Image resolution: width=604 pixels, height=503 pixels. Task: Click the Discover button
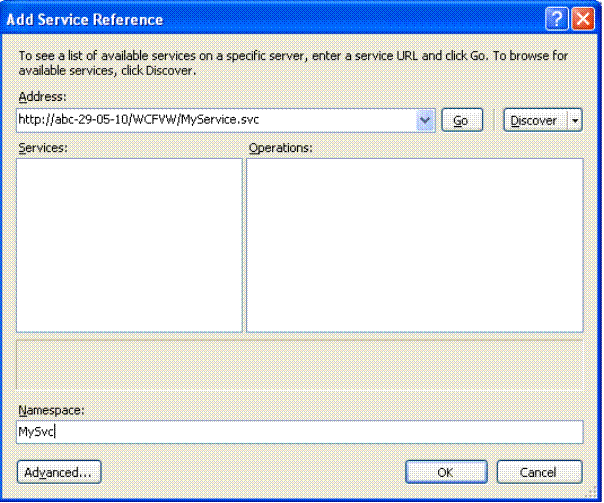[535, 121]
